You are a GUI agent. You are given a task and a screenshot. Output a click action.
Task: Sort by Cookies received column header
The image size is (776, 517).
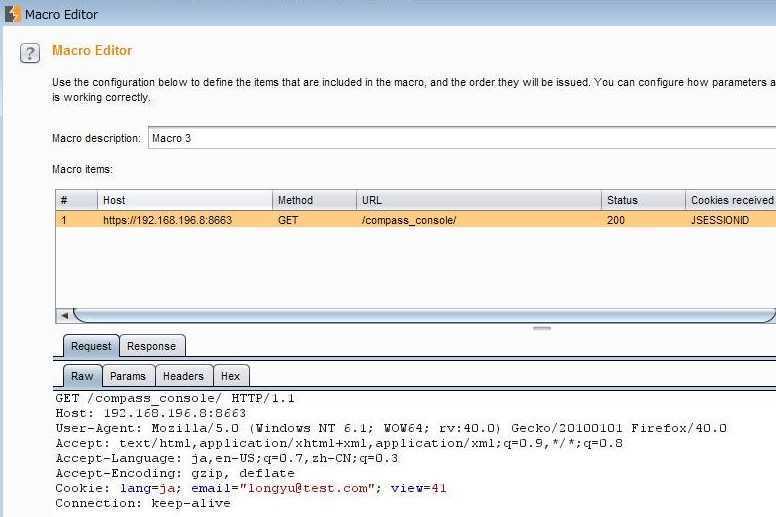(731, 200)
